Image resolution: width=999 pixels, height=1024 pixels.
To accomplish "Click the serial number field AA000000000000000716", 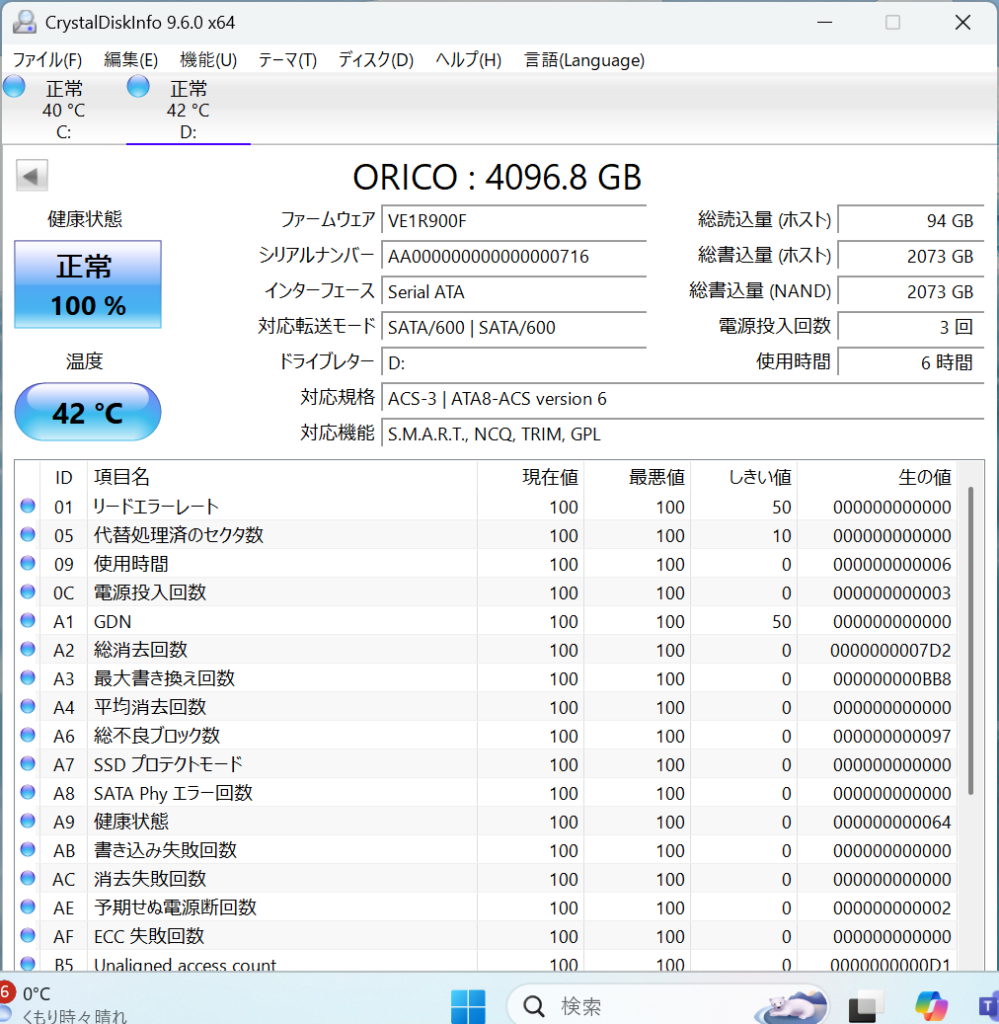I will (514, 256).
